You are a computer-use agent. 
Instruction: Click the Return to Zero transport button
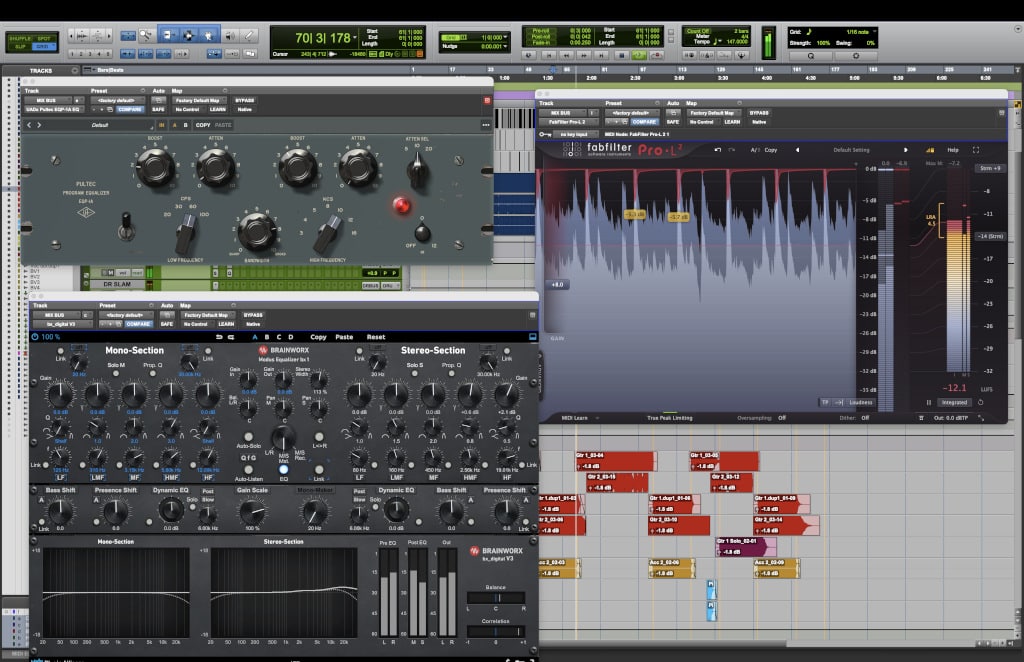[x=549, y=56]
